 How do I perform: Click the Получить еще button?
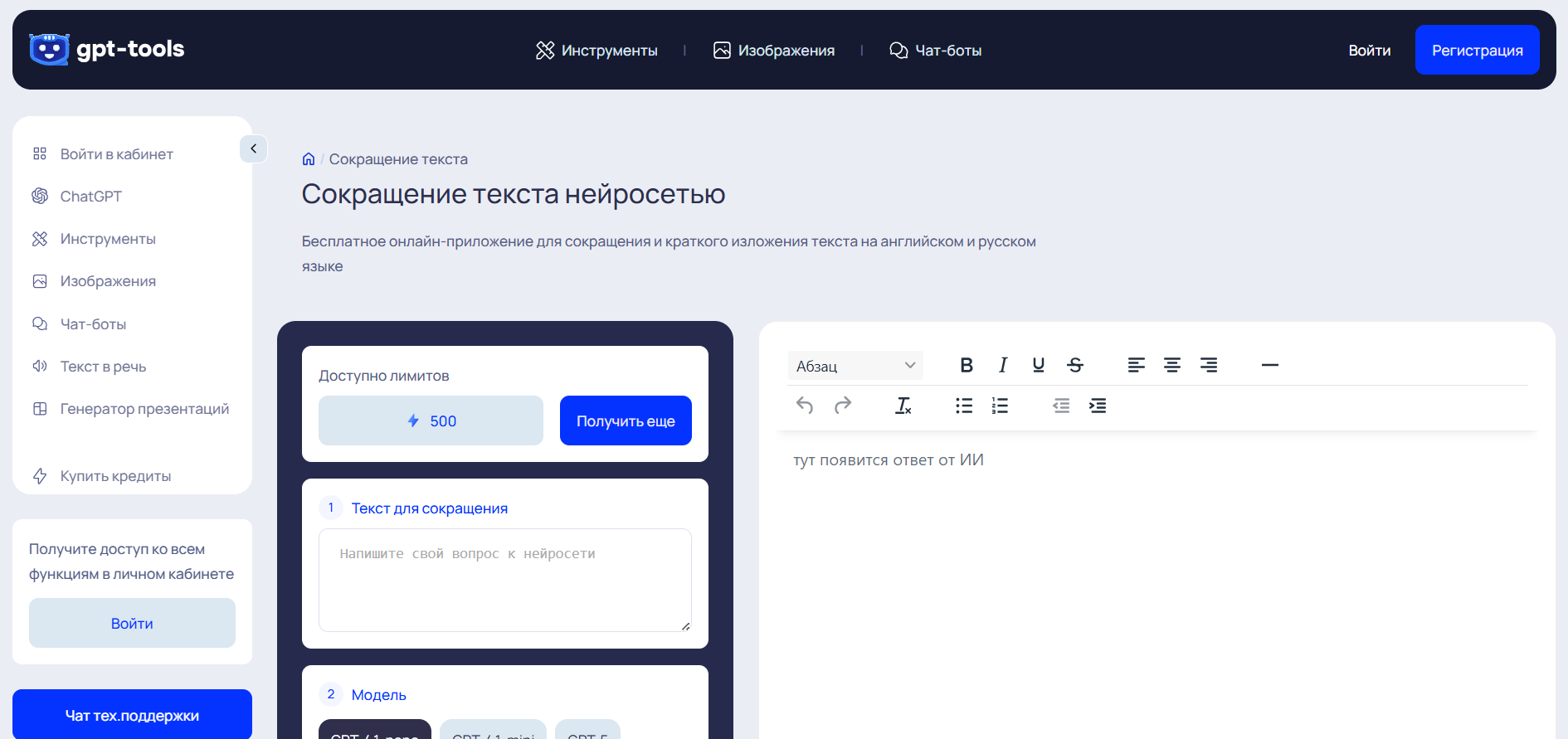626,421
